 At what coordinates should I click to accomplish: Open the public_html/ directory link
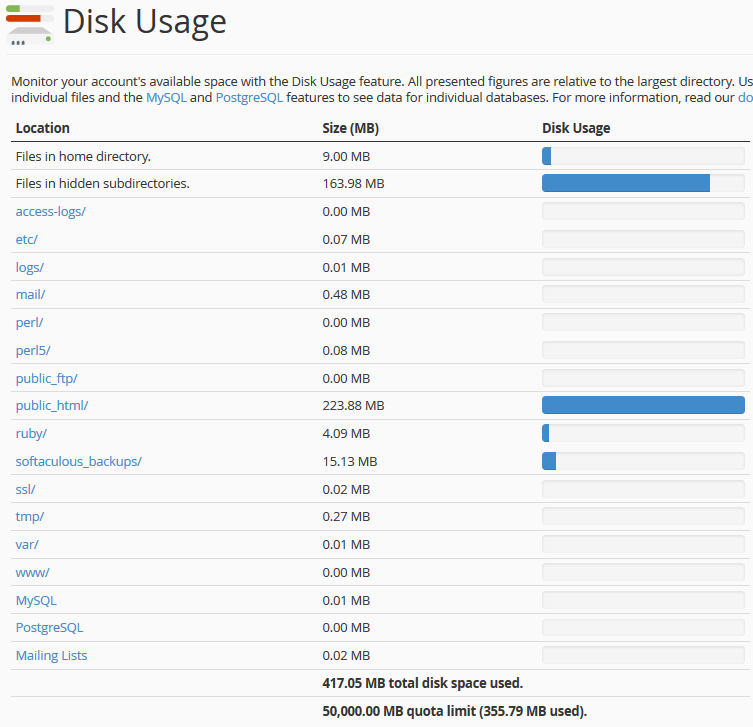(x=52, y=406)
